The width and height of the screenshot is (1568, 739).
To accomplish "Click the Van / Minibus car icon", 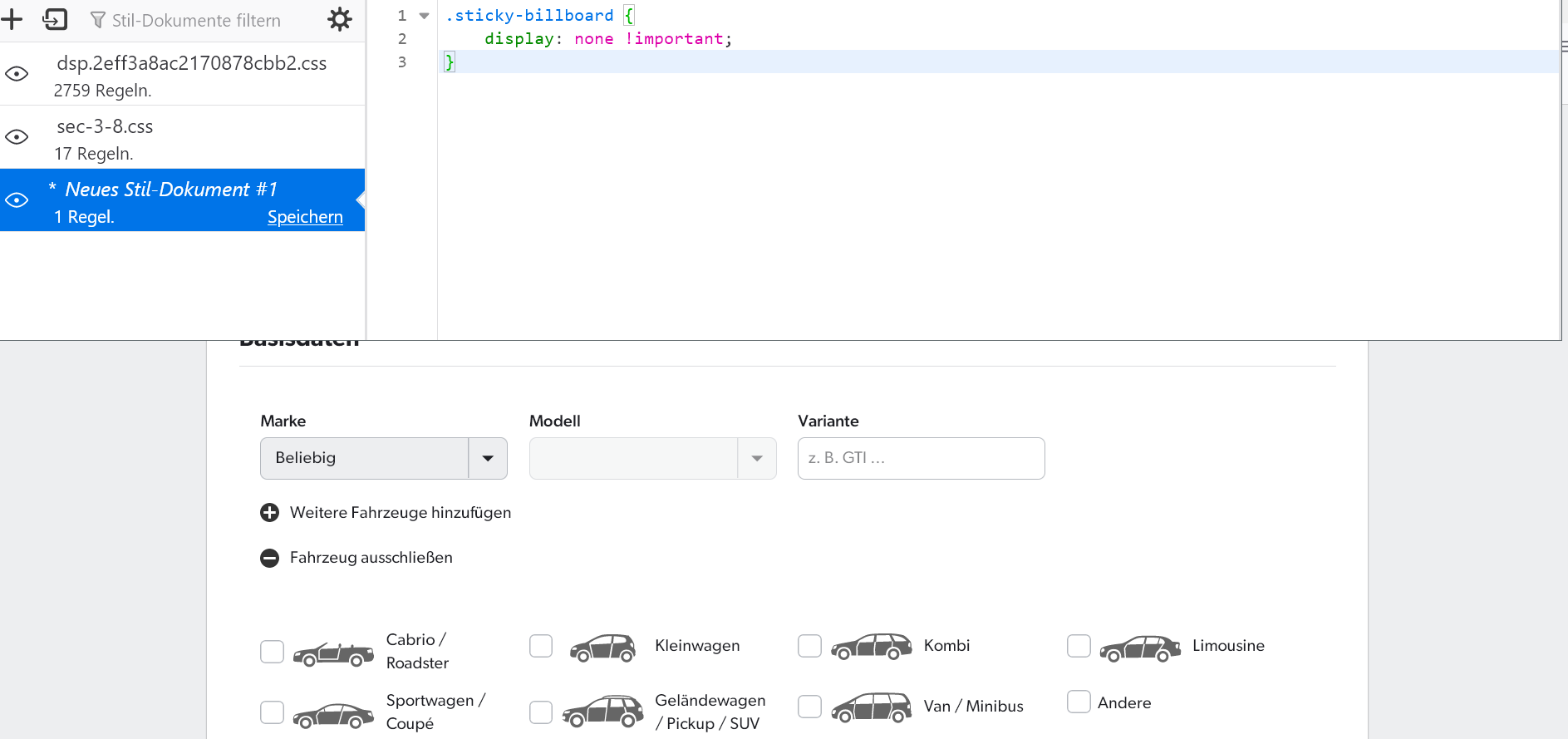I will point(871,707).
